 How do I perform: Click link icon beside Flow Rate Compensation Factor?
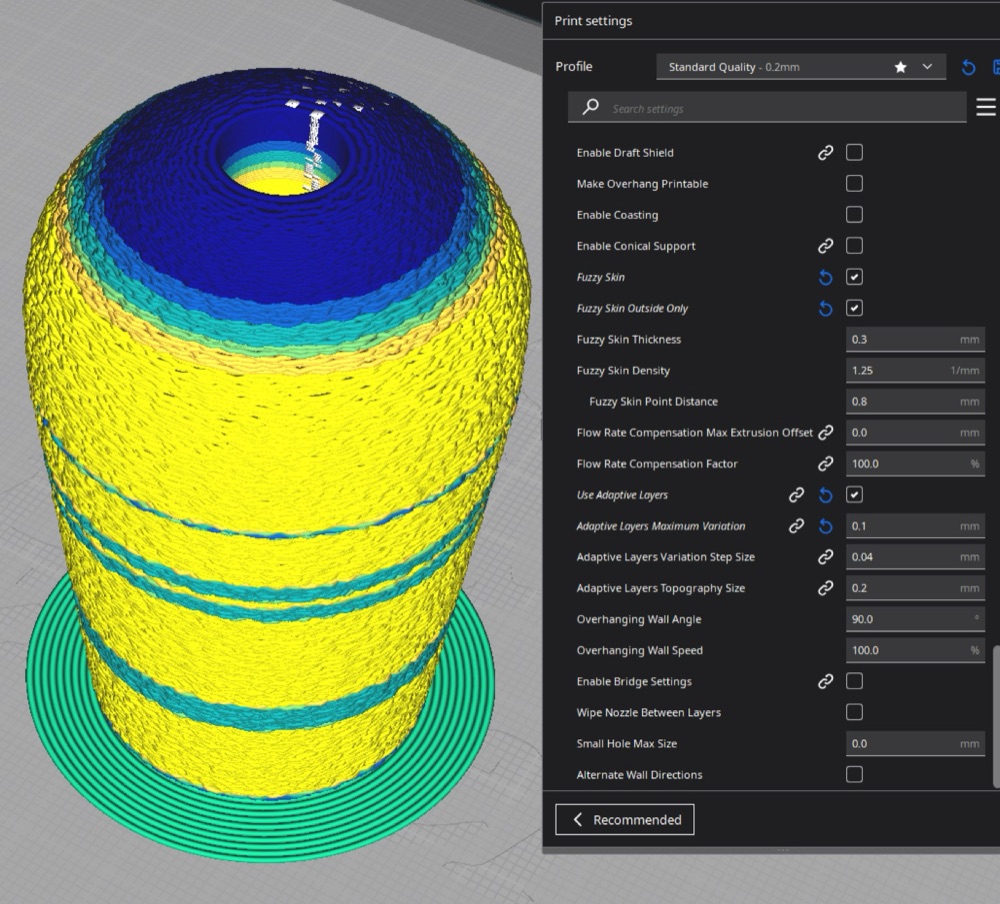825,464
